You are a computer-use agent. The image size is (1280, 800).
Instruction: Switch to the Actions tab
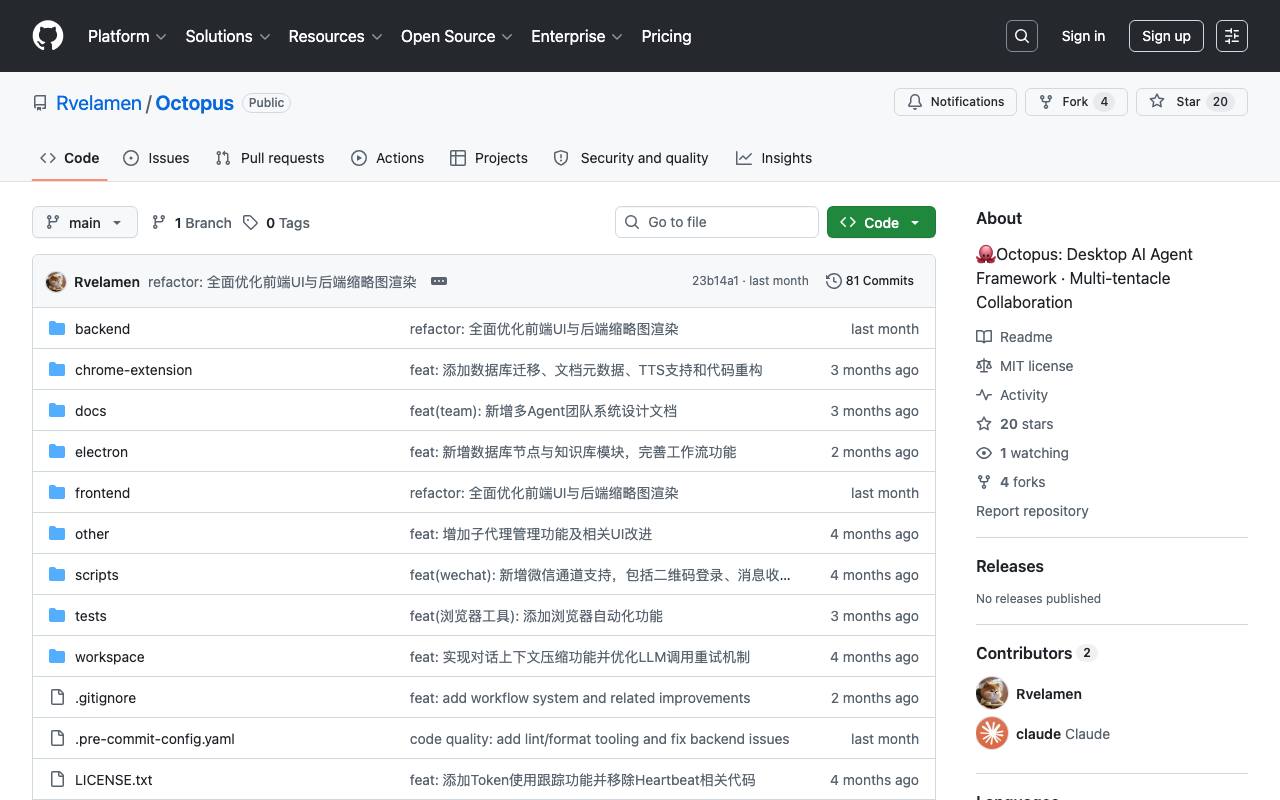click(388, 158)
